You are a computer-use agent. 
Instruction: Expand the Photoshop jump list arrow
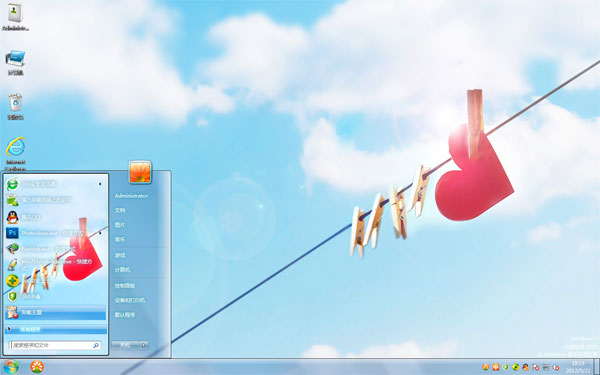[x=100, y=233]
